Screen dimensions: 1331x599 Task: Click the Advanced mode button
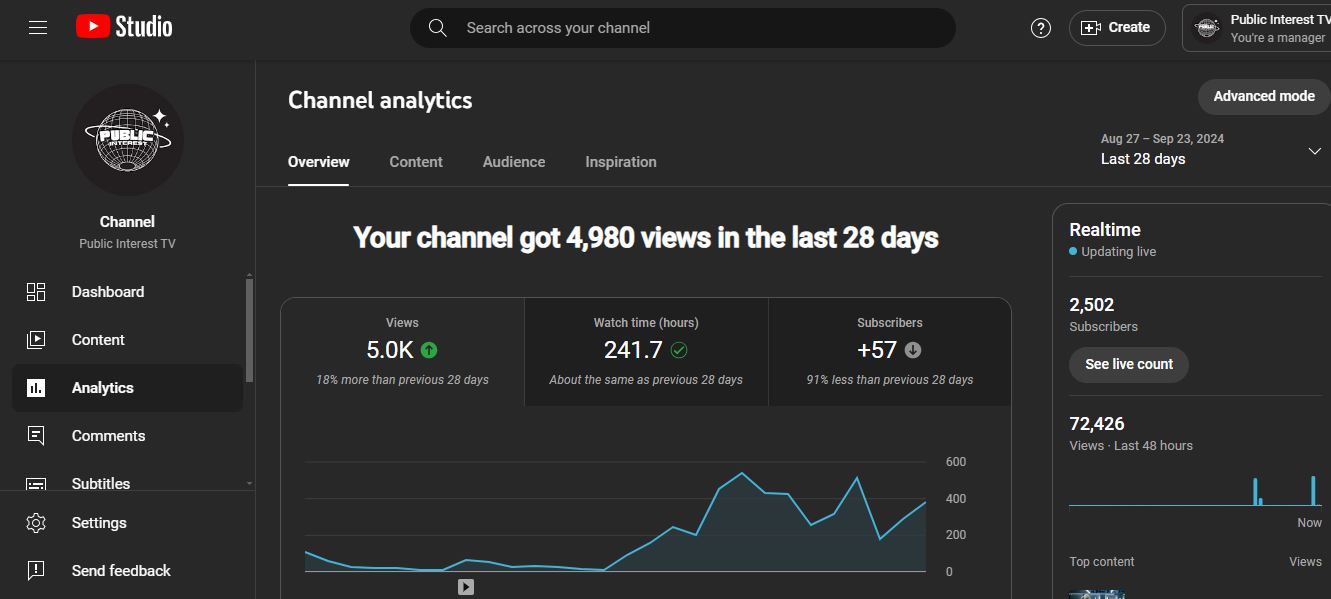pos(1263,97)
